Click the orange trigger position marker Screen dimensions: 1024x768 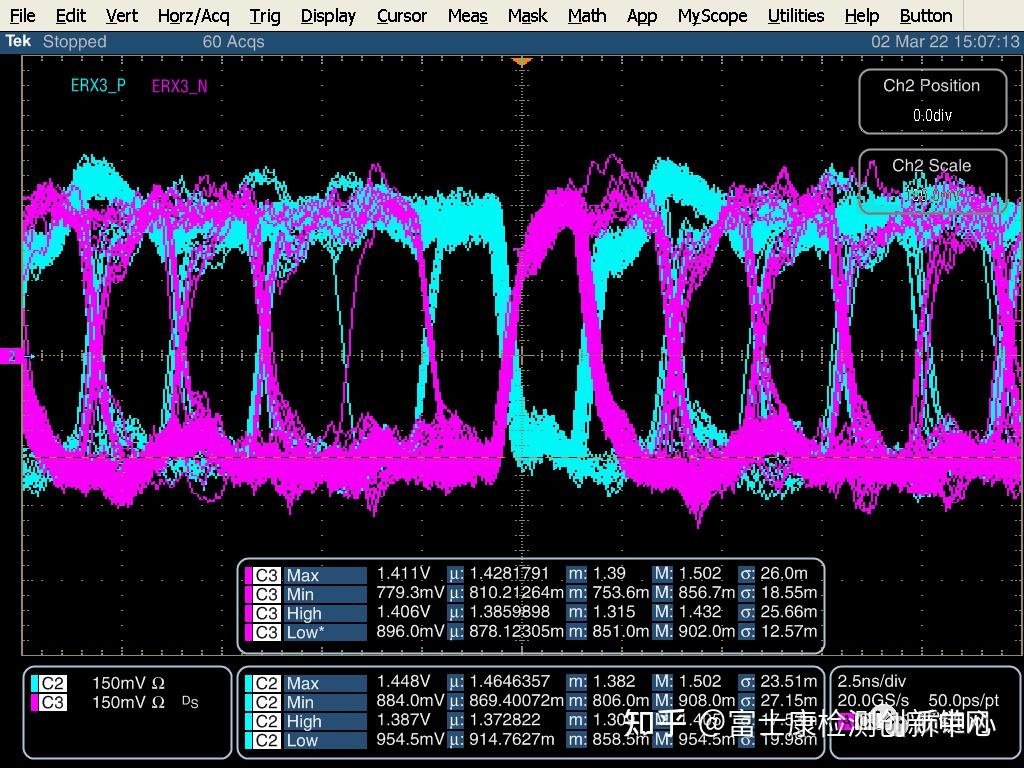point(520,62)
